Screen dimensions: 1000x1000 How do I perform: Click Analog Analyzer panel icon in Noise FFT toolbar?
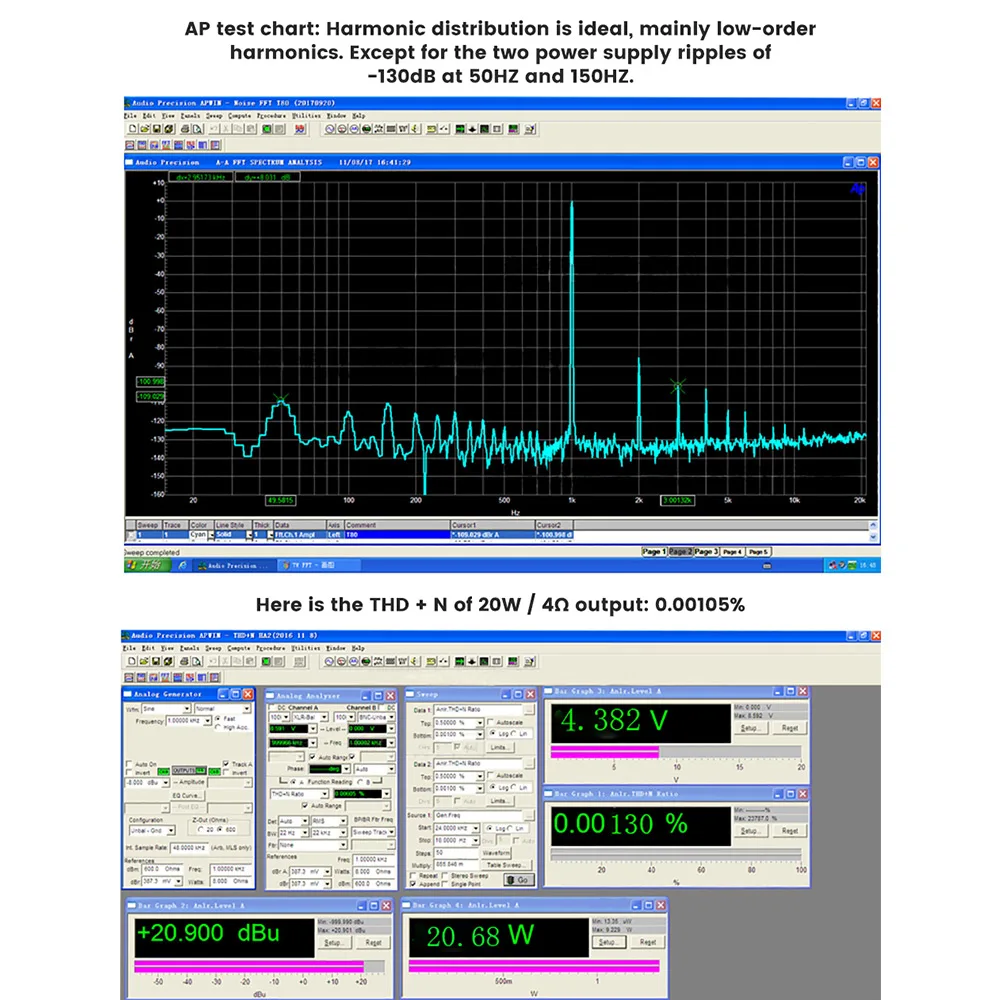click(x=341, y=129)
